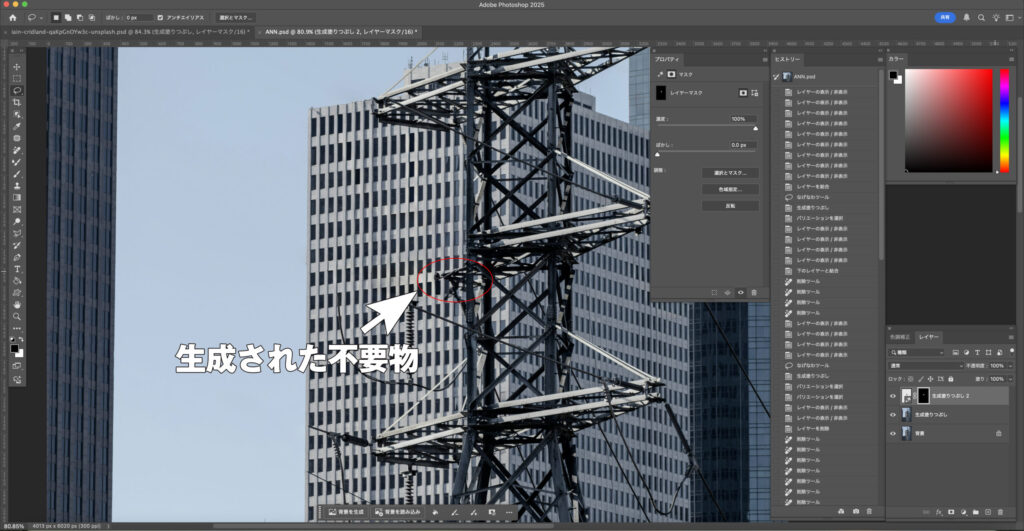Select the ヒストリー panel tab
The image size is (1024, 531).
point(787,59)
